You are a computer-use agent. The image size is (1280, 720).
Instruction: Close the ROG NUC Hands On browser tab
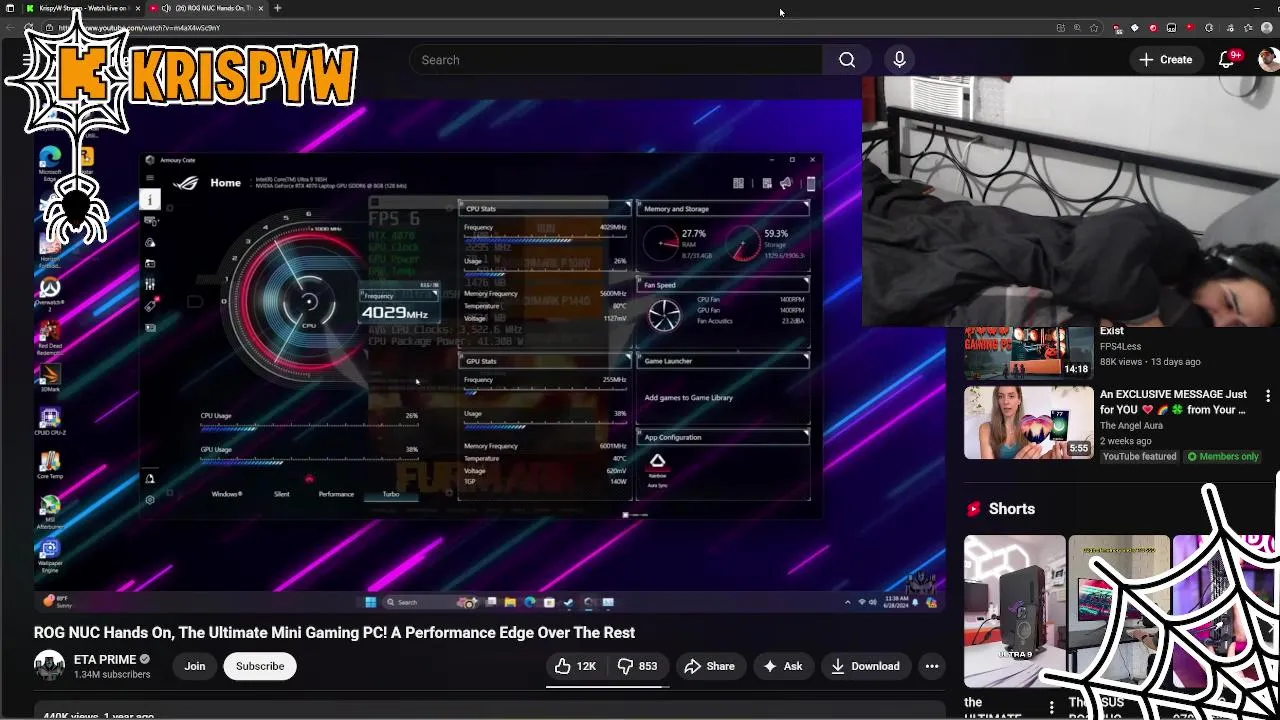(260, 8)
